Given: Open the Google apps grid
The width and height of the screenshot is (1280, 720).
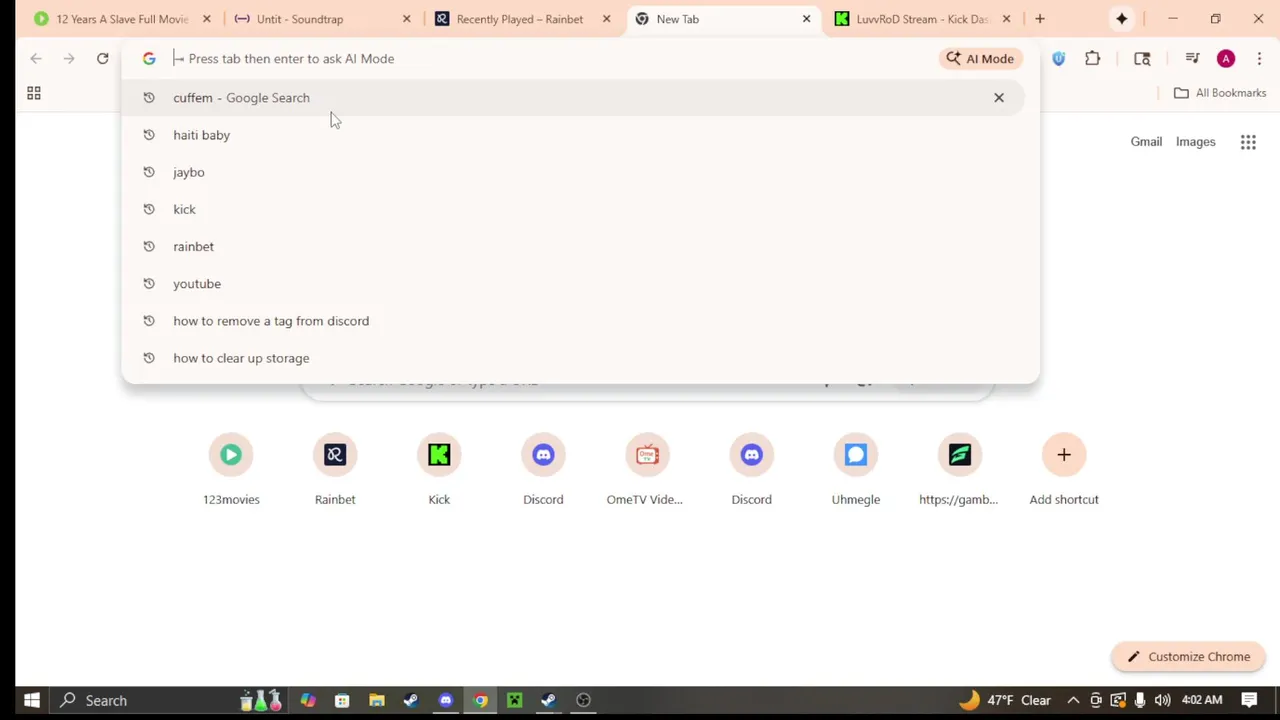Looking at the screenshot, I should pos(1248,142).
